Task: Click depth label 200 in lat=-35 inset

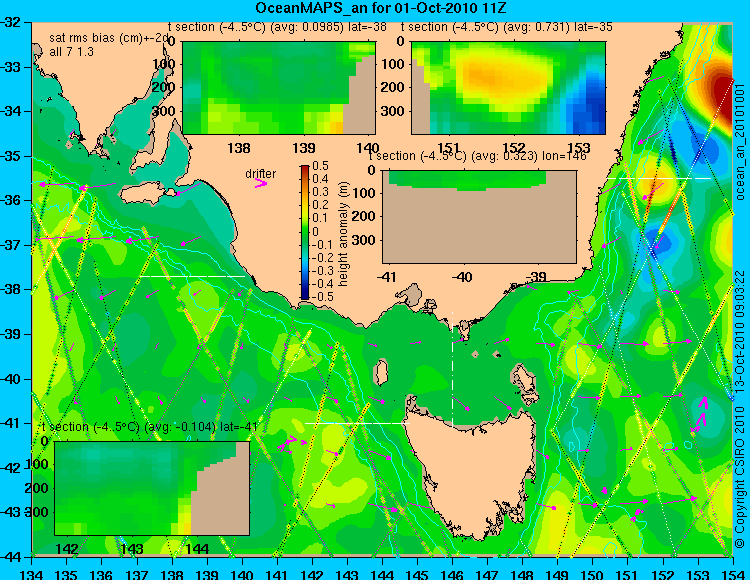Action: tap(395, 87)
